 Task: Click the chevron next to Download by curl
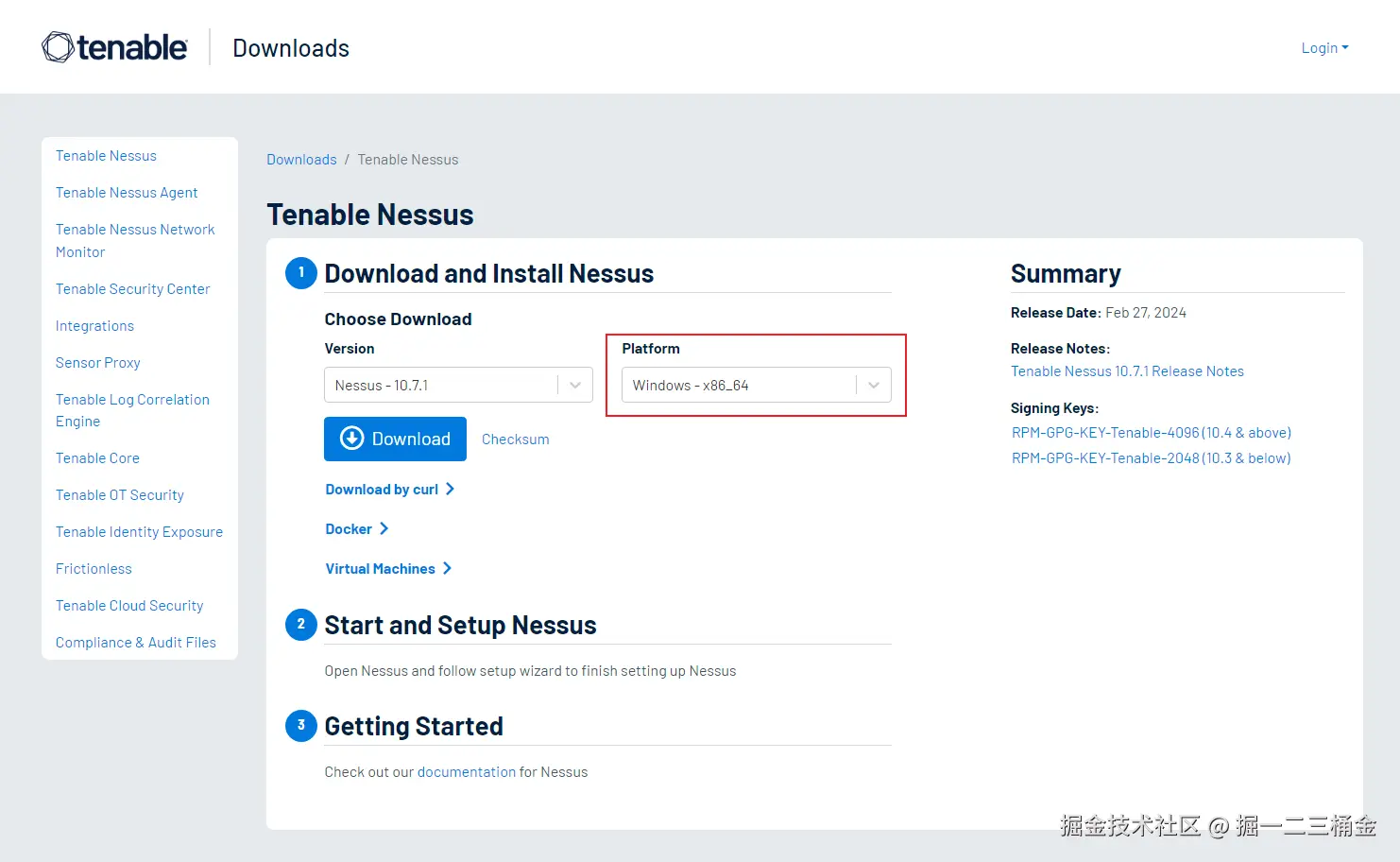pyautogui.click(x=451, y=489)
